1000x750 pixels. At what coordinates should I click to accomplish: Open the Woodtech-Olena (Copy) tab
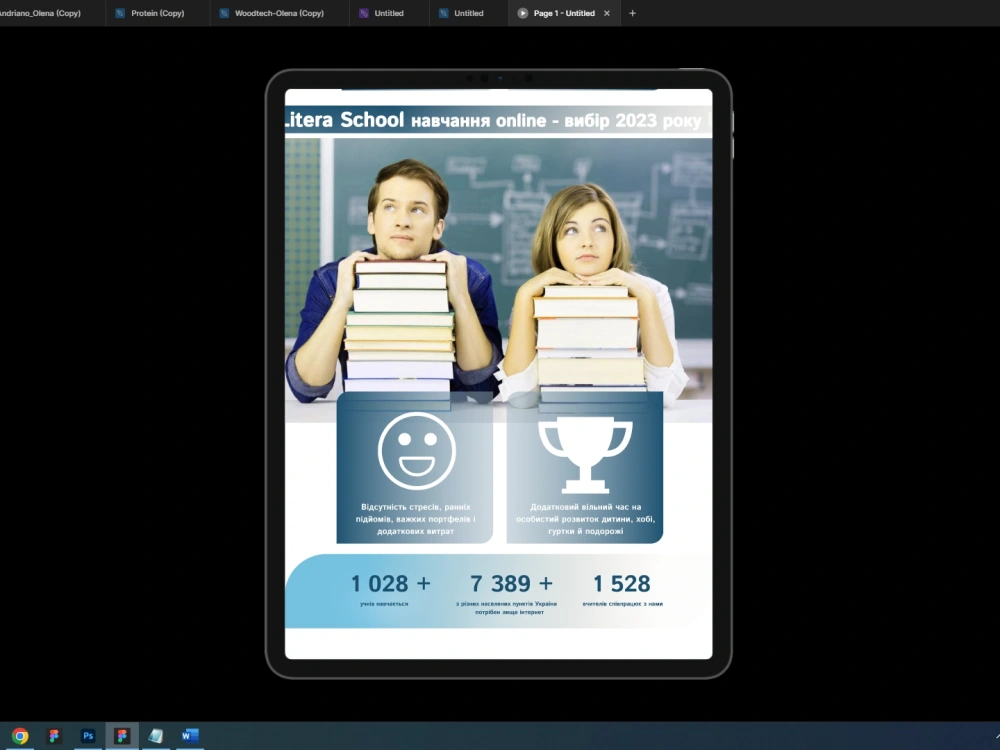(x=279, y=13)
